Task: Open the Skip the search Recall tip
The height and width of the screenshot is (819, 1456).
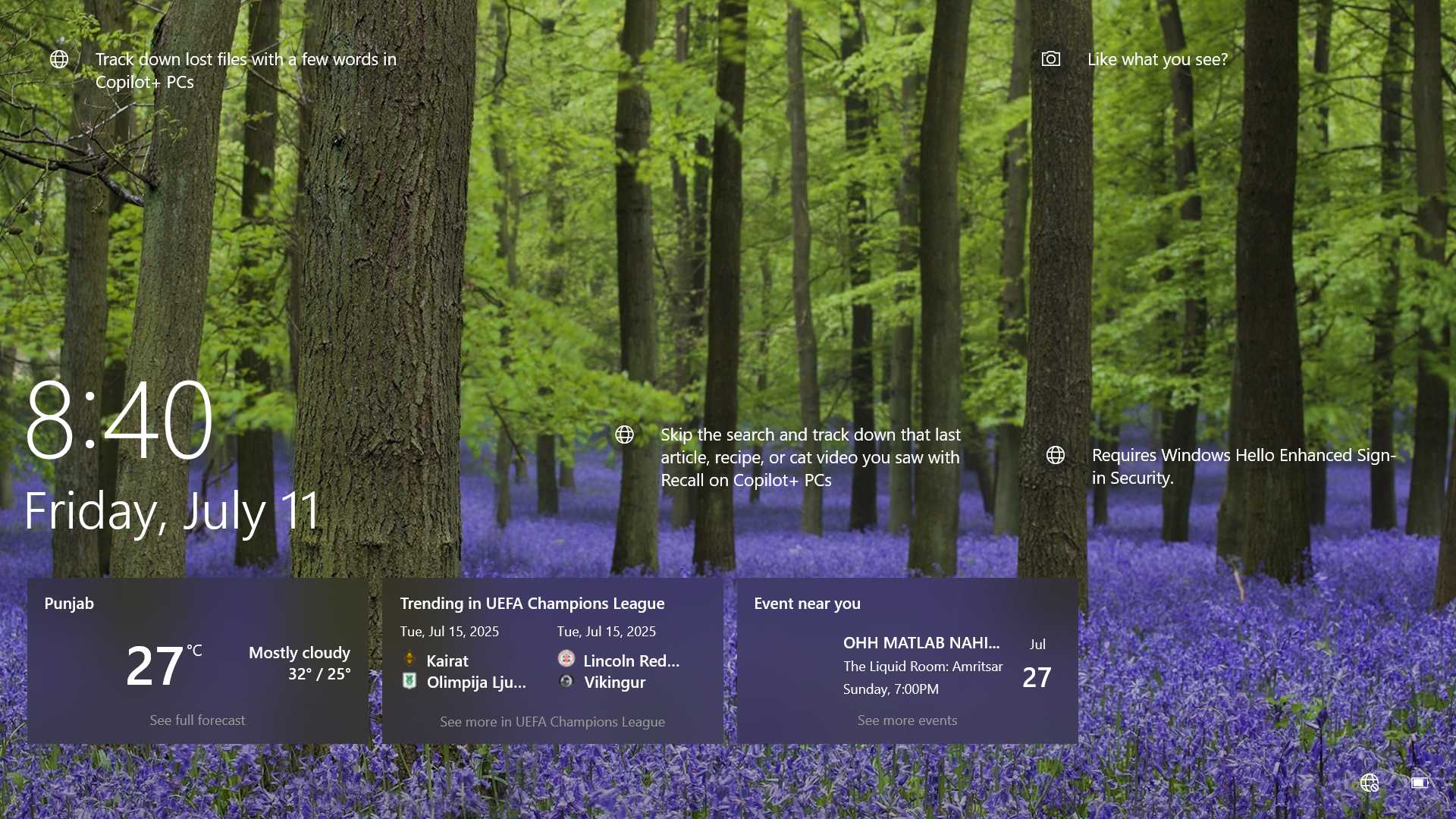Action: pyautogui.click(x=811, y=457)
